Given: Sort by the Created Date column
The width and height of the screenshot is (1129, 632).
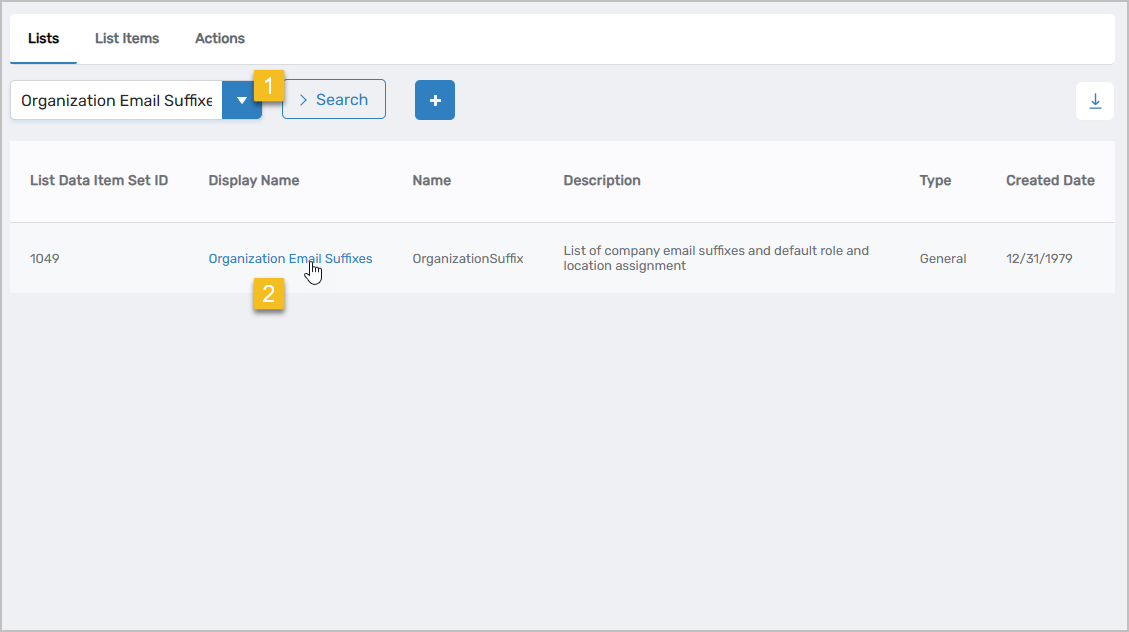Looking at the screenshot, I should (1050, 181).
